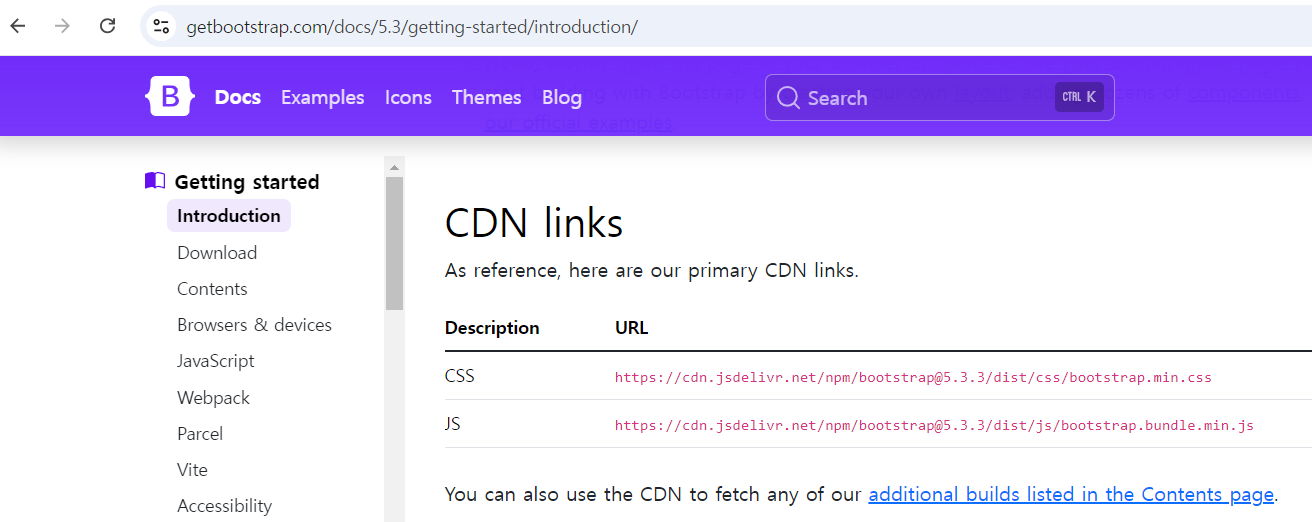Click the Description column header

pyautogui.click(x=492, y=328)
